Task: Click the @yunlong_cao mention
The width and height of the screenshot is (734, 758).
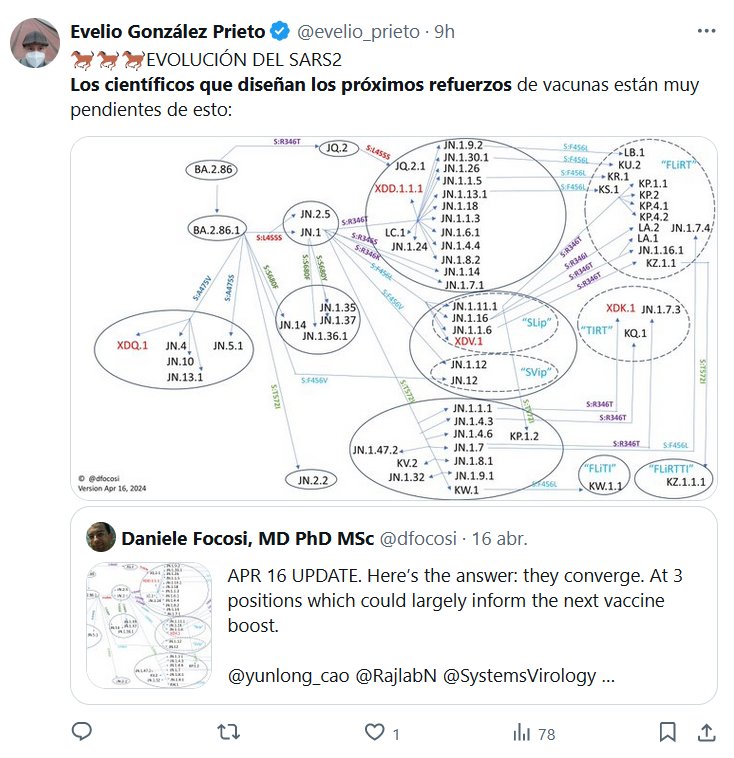Action: pyautogui.click(x=289, y=676)
